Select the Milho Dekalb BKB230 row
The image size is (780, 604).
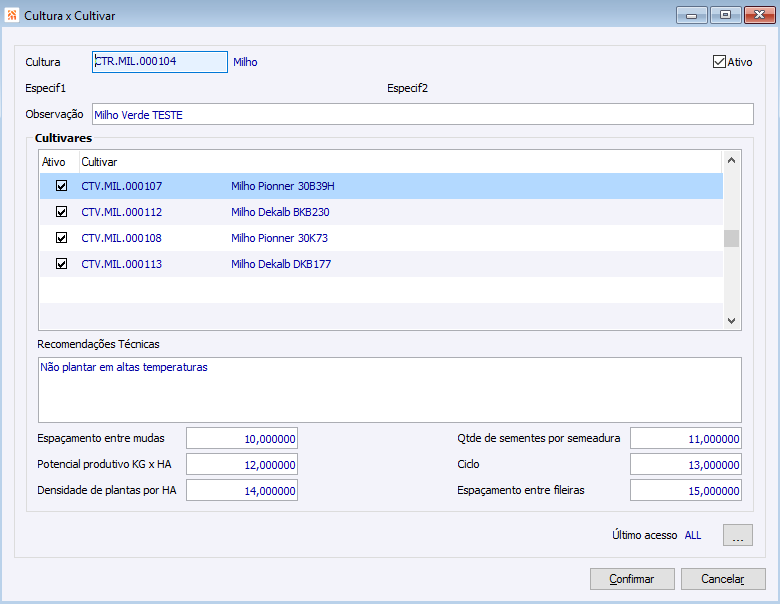[381, 212]
